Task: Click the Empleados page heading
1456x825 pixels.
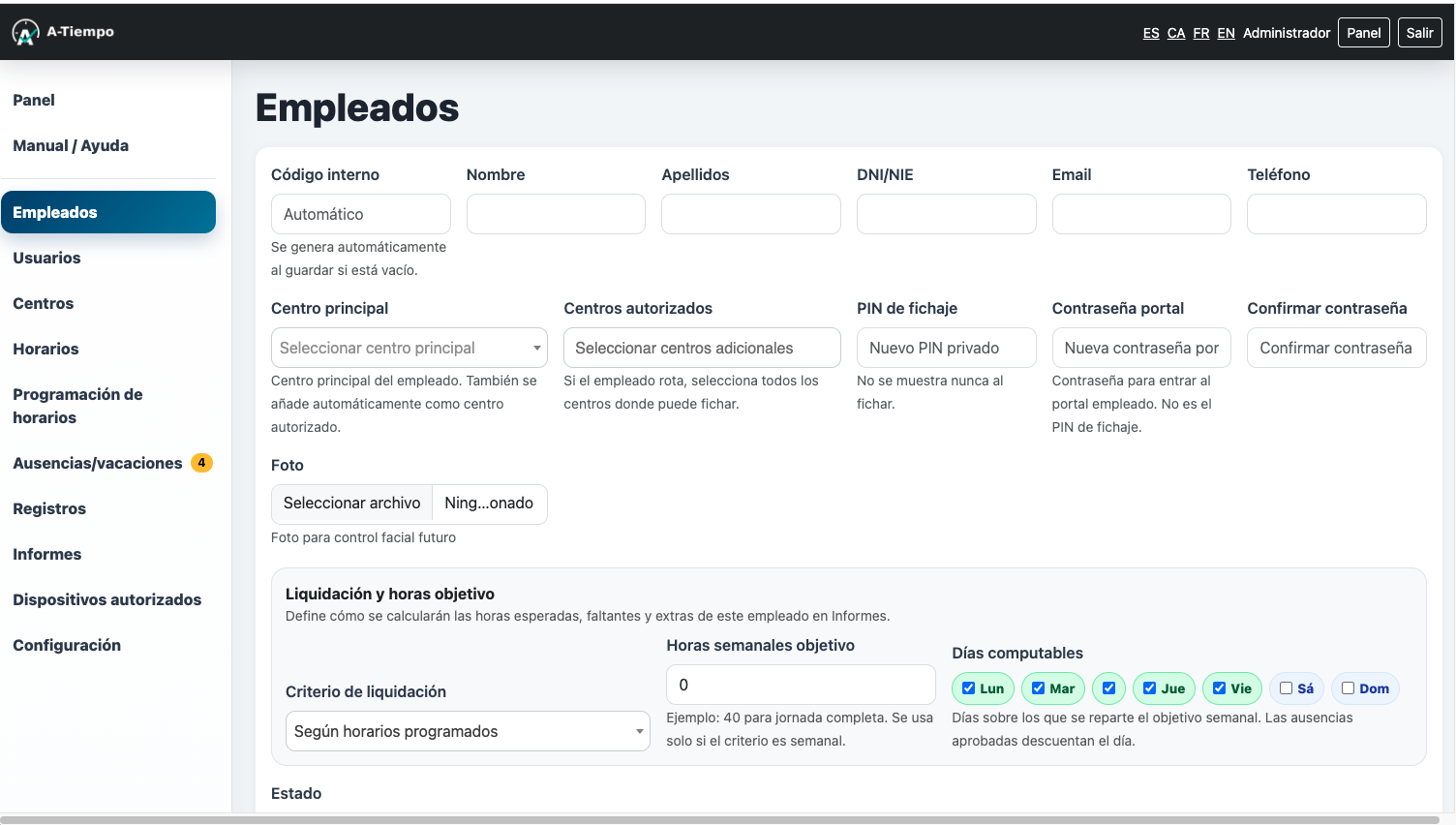Action: 357,107
